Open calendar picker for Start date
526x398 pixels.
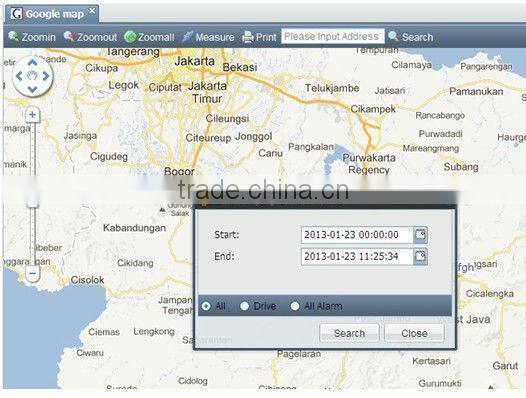coord(420,235)
